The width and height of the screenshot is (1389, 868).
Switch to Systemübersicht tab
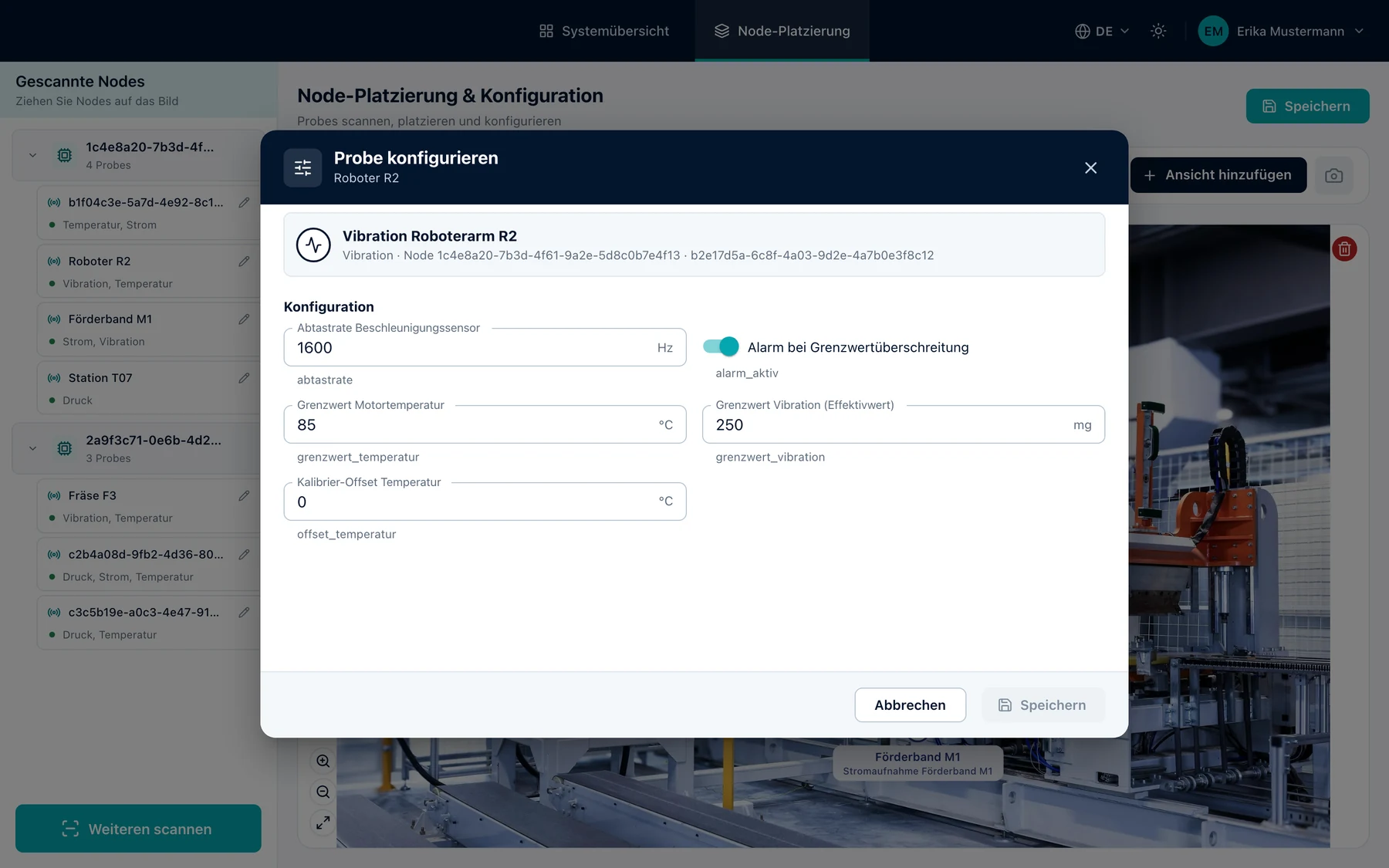[604, 31]
